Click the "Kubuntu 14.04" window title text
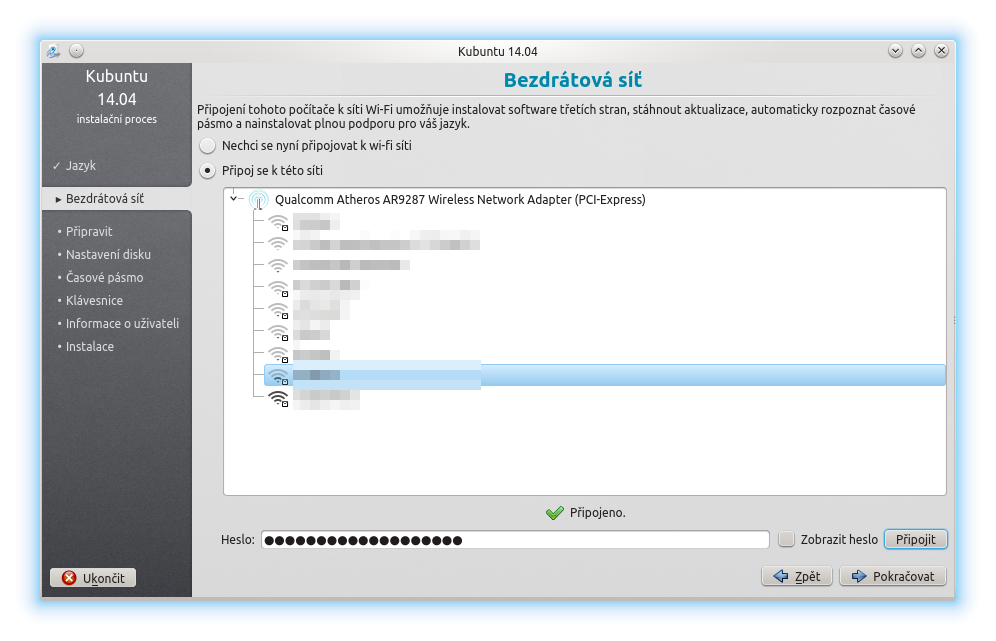Image resolution: width=996 pixels, height=641 pixels. tap(497, 51)
